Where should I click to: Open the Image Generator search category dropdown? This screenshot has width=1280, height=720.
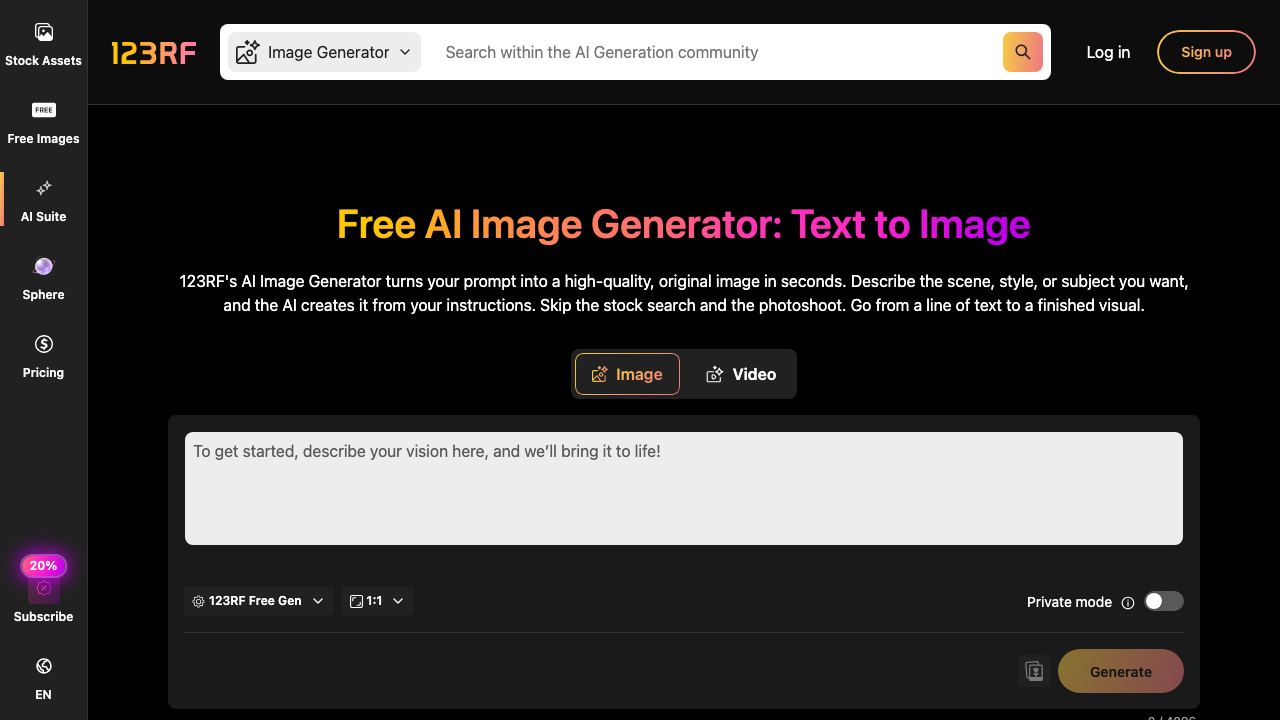tap(324, 52)
